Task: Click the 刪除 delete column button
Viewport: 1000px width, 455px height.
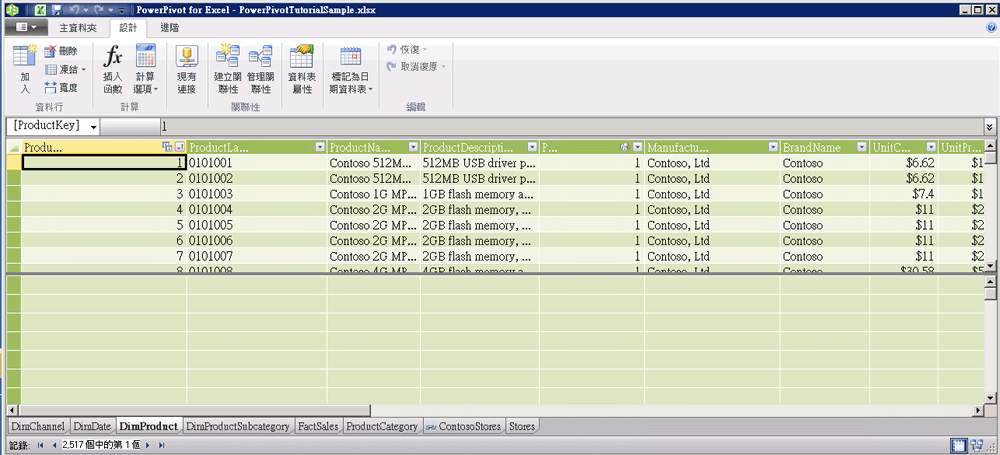Action: point(61,51)
